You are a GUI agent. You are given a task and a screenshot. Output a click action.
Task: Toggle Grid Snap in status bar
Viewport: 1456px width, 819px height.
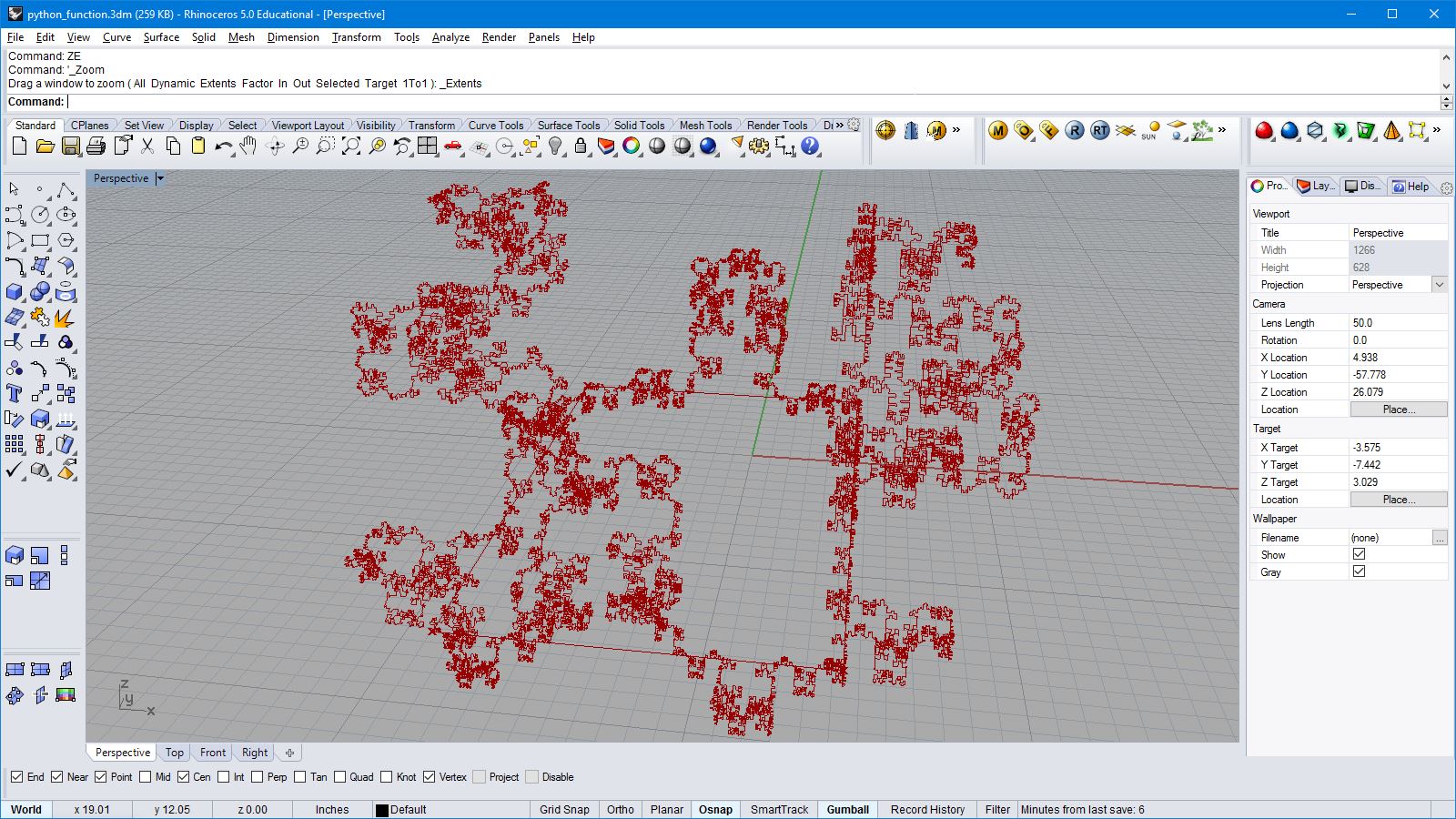pyautogui.click(x=563, y=809)
